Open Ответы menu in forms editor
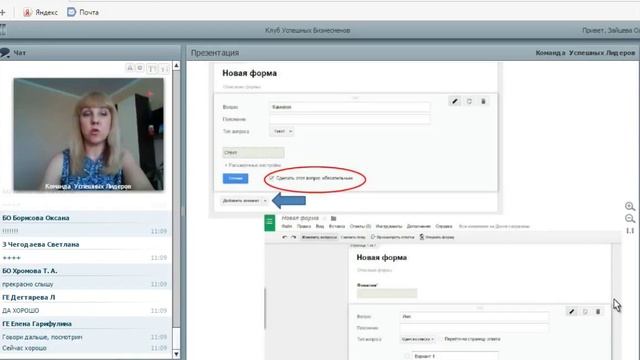Image resolution: width=640 pixels, height=360 pixels. [360, 226]
